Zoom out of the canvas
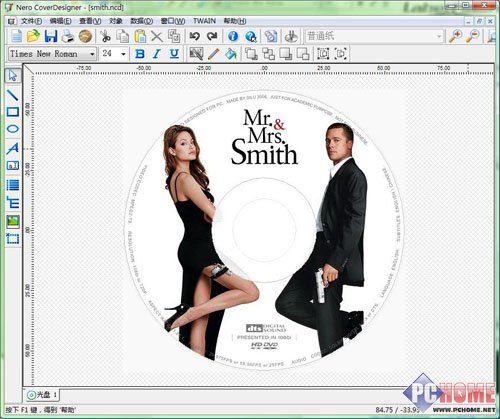 [473, 36]
